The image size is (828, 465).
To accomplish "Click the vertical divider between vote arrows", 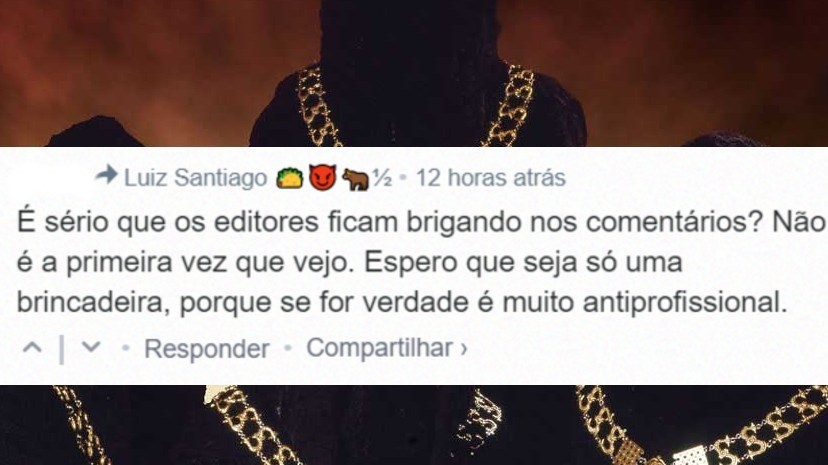I will (x=62, y=349).
